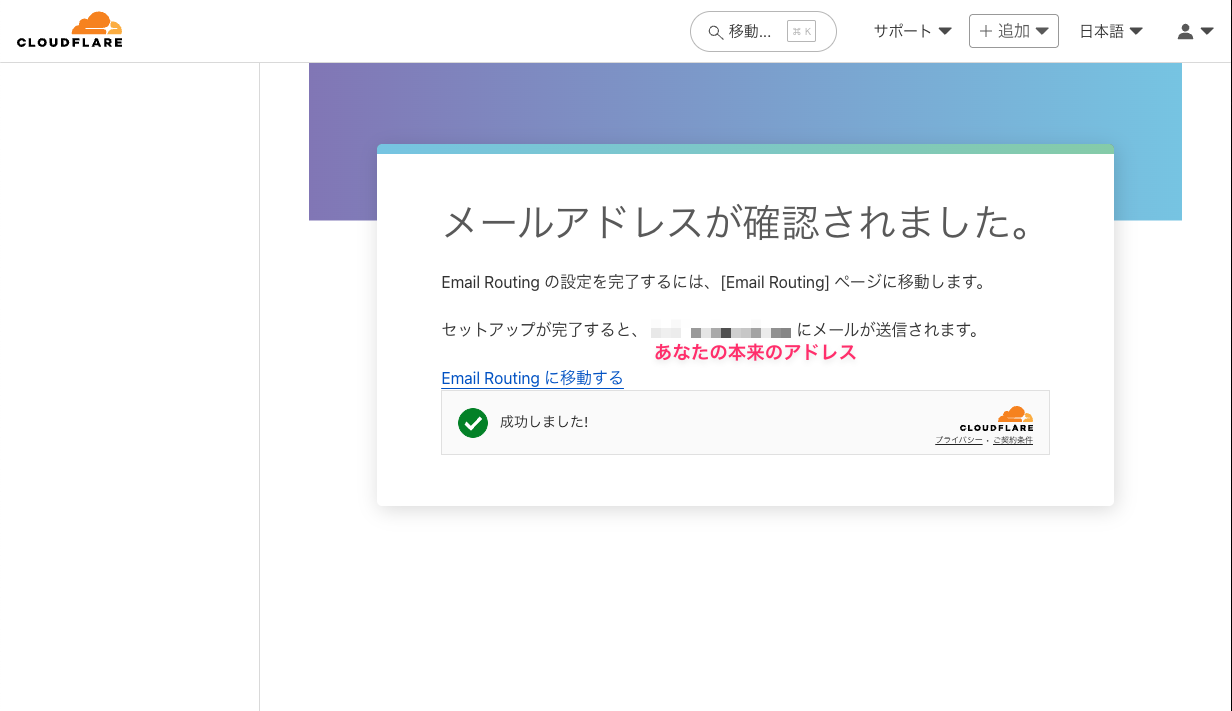1232x711 pixels.
Task: Click the 追加 label text in the header
Action: tap(1014, 31)
